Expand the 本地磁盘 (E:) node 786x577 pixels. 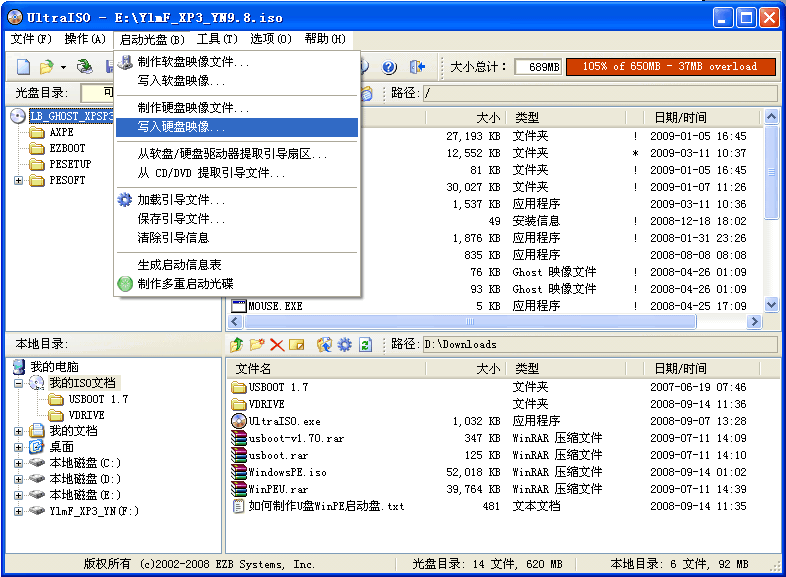[x=19, y=495]
